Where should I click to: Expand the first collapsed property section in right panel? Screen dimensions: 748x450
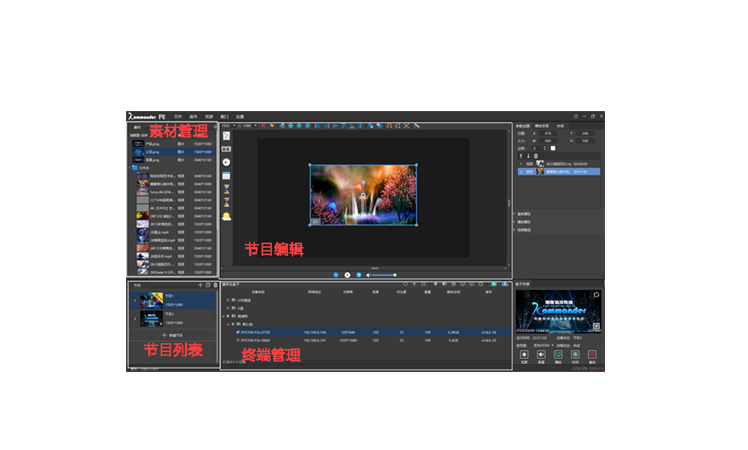(517, 213)
